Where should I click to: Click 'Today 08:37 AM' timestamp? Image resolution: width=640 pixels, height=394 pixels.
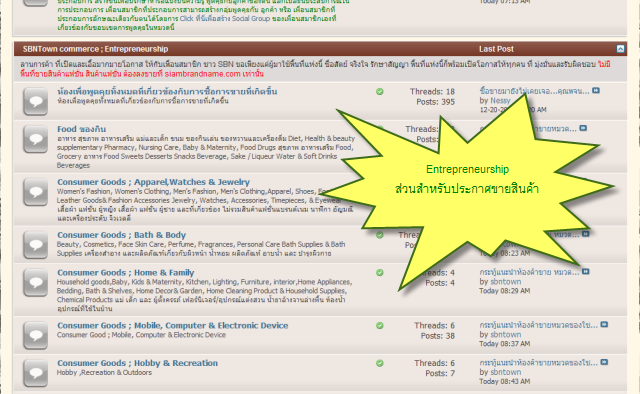click(x=504, y=344)
